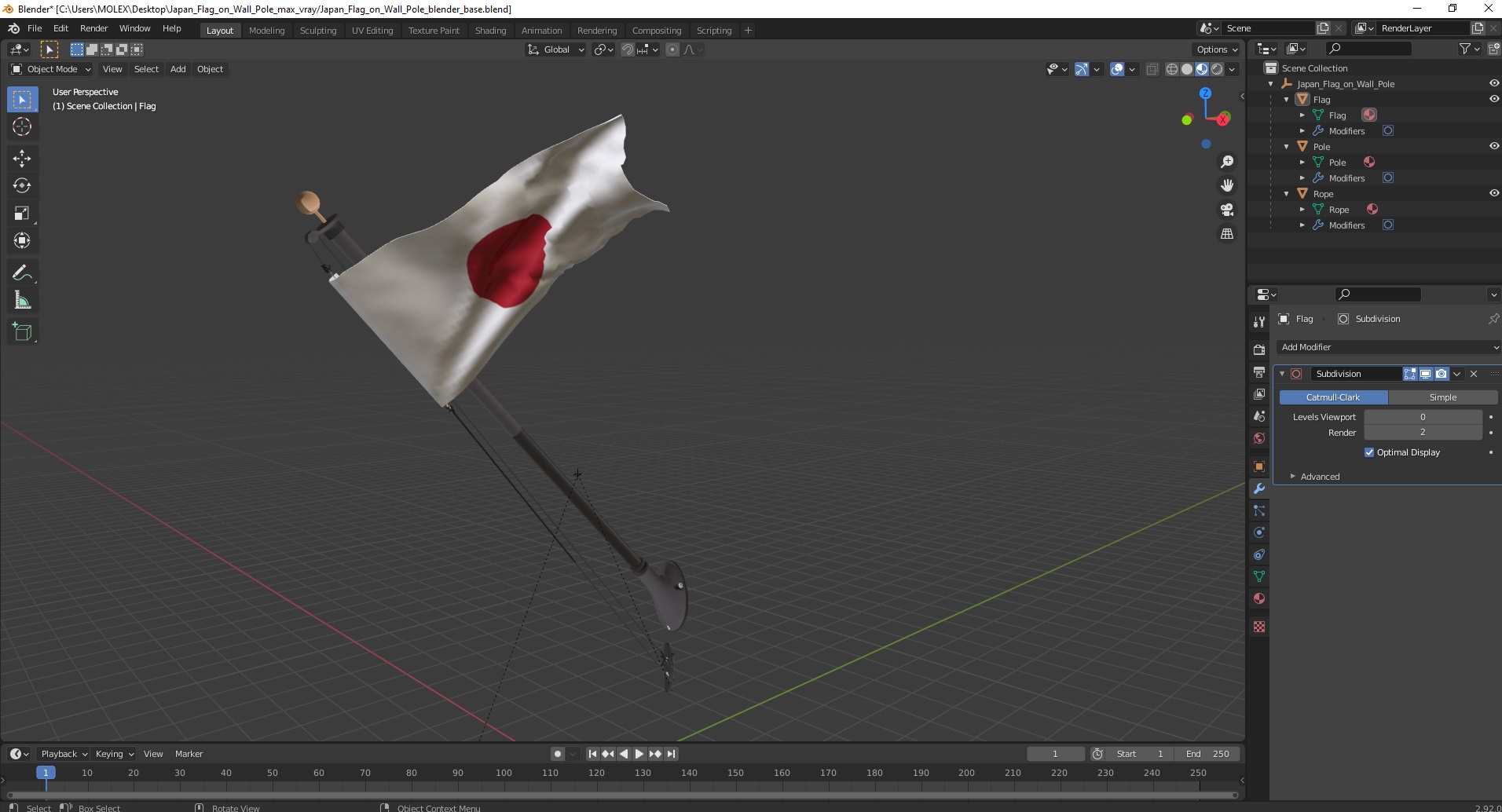Collapse the Subdivision modifier panel
This screenshot has height=812, width=1502.
click(x=1282, y=374)
